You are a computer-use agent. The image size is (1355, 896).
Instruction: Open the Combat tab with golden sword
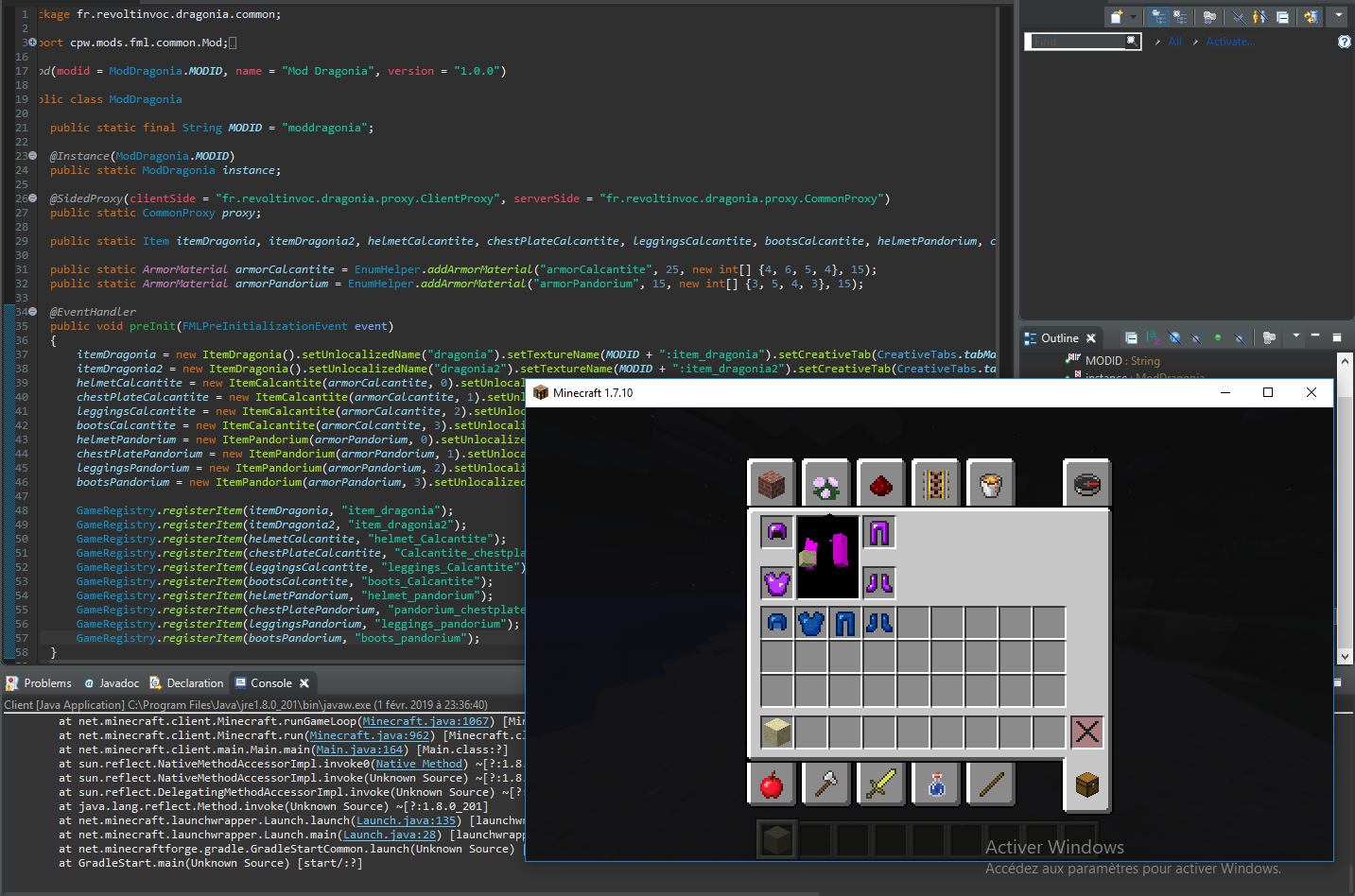(881, 784)
